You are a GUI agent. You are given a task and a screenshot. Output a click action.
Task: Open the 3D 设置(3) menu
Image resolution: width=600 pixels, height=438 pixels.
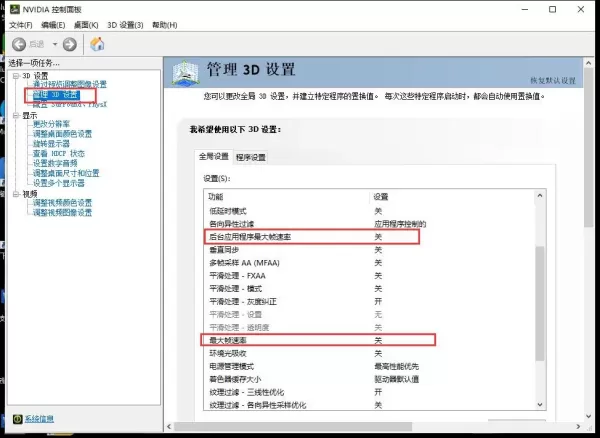(x=125, y=25)
